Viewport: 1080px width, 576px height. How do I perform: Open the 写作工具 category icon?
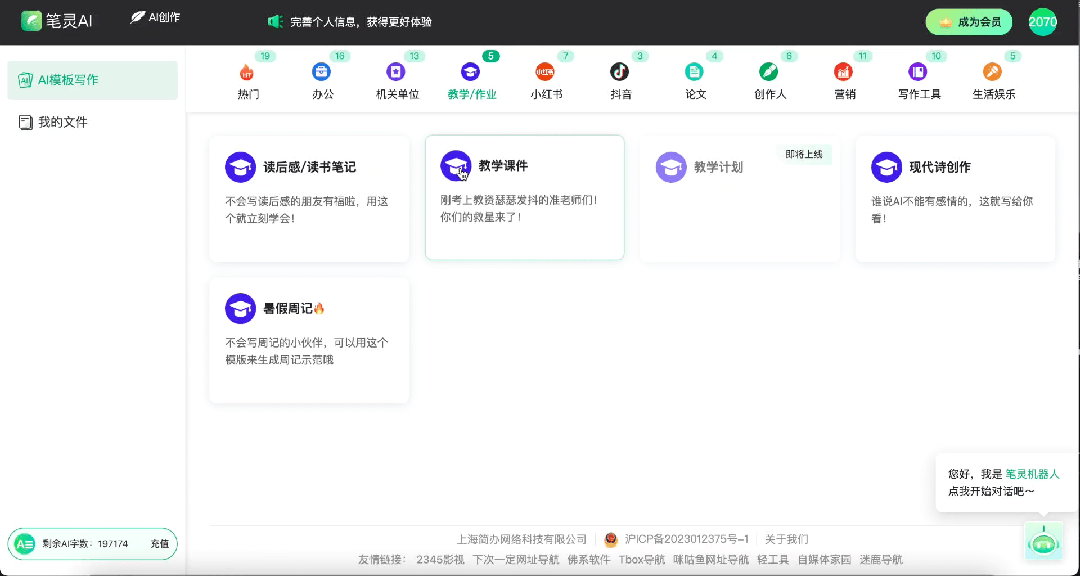pyautogui.click(x=918, y=71)
